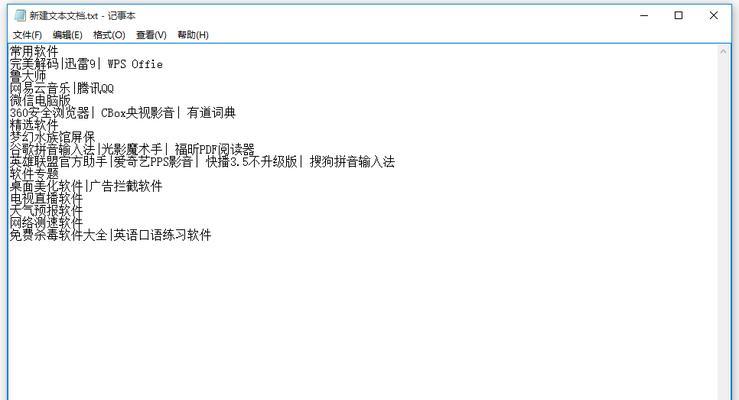
Task: Click on the line 精选软件
Action: click(x=34, y=125)
